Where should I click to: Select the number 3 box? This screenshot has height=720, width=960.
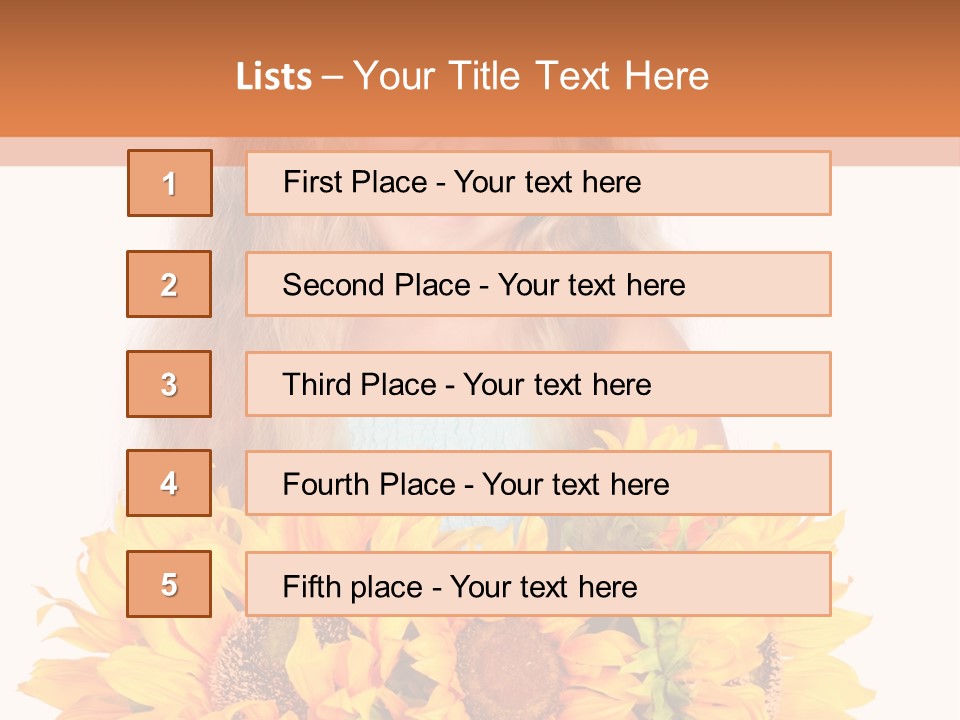click(x=169, y=384)
